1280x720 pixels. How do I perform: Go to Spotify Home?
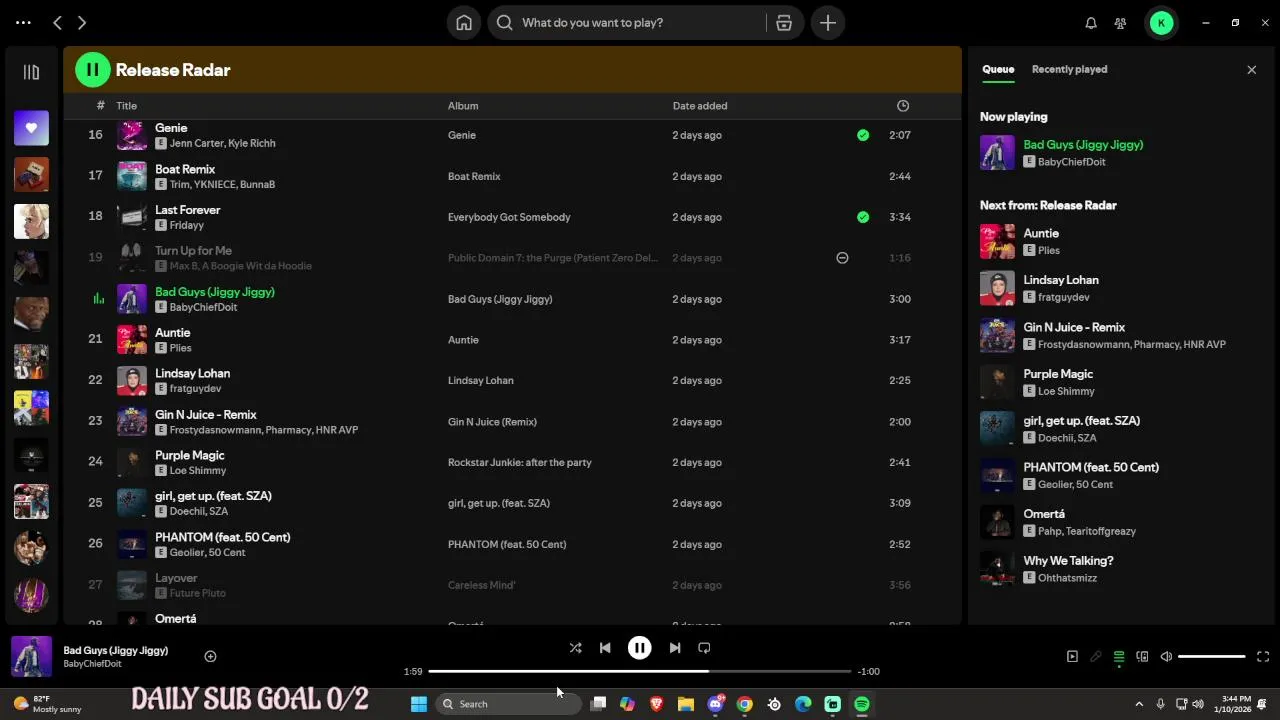[464, 22]
